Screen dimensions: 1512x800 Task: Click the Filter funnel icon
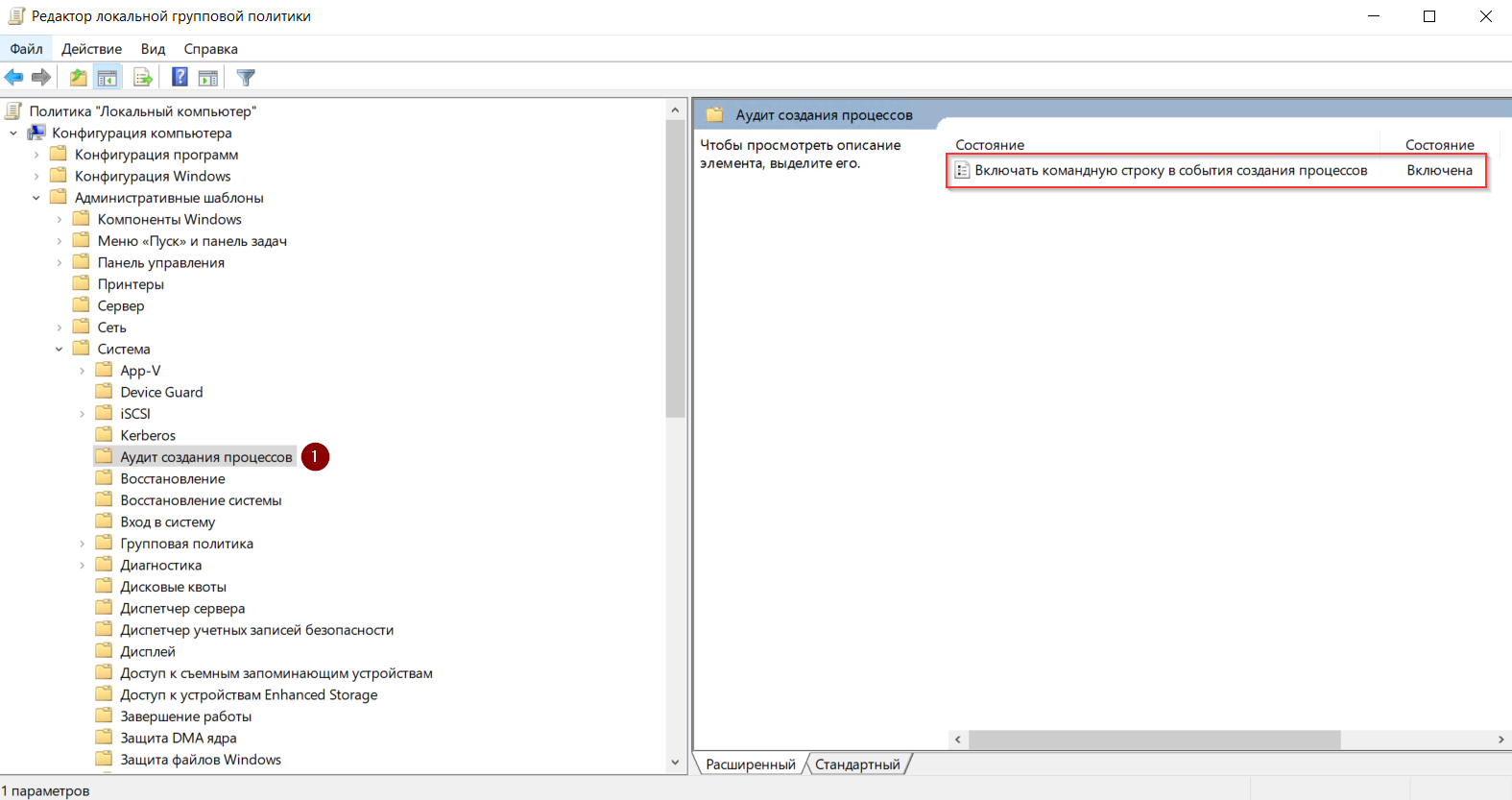(246, 78)
